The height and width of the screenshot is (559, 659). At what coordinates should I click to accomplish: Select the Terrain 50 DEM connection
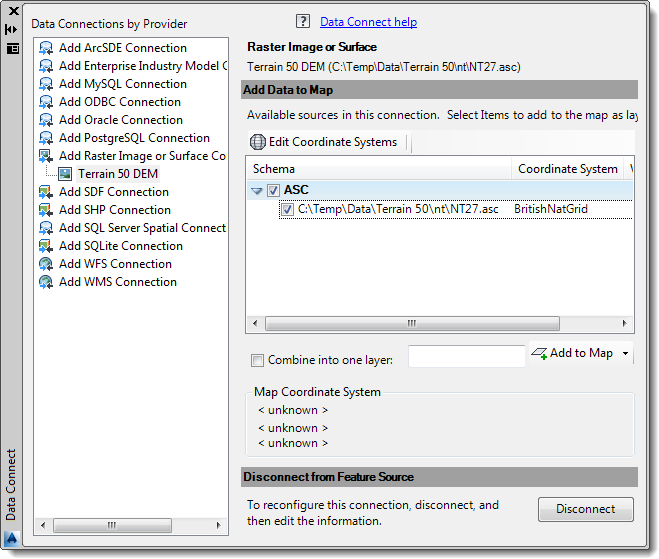pyautogui.click(x=118, y=174)
